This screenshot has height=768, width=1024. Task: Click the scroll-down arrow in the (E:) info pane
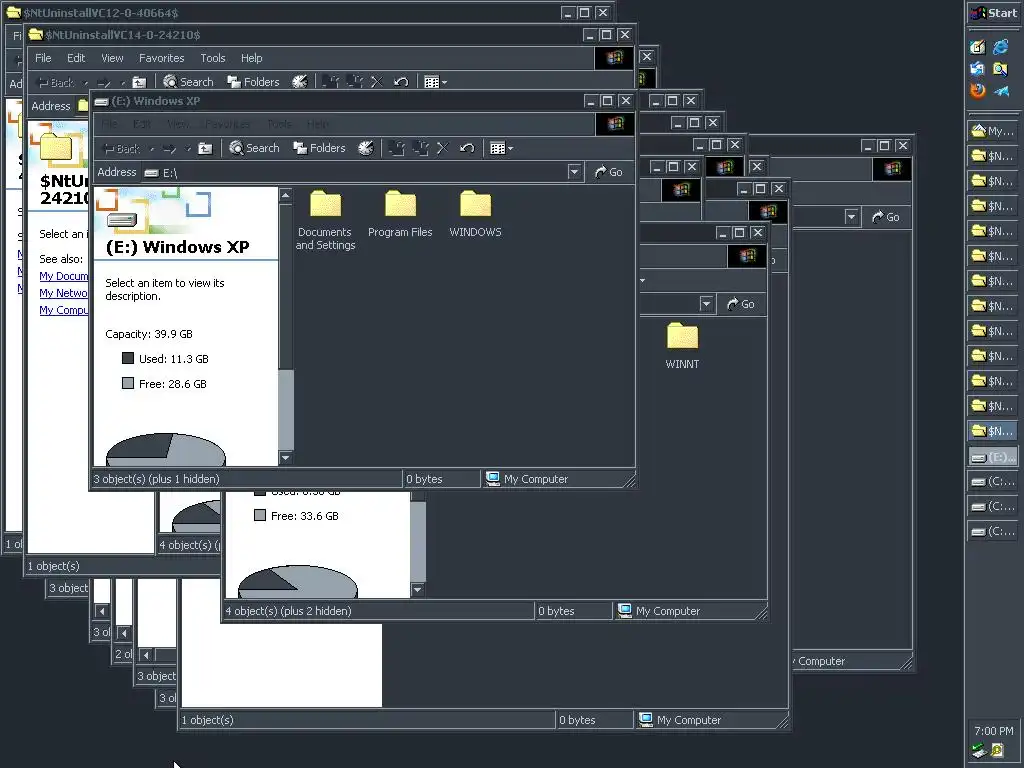coord(285,458)
